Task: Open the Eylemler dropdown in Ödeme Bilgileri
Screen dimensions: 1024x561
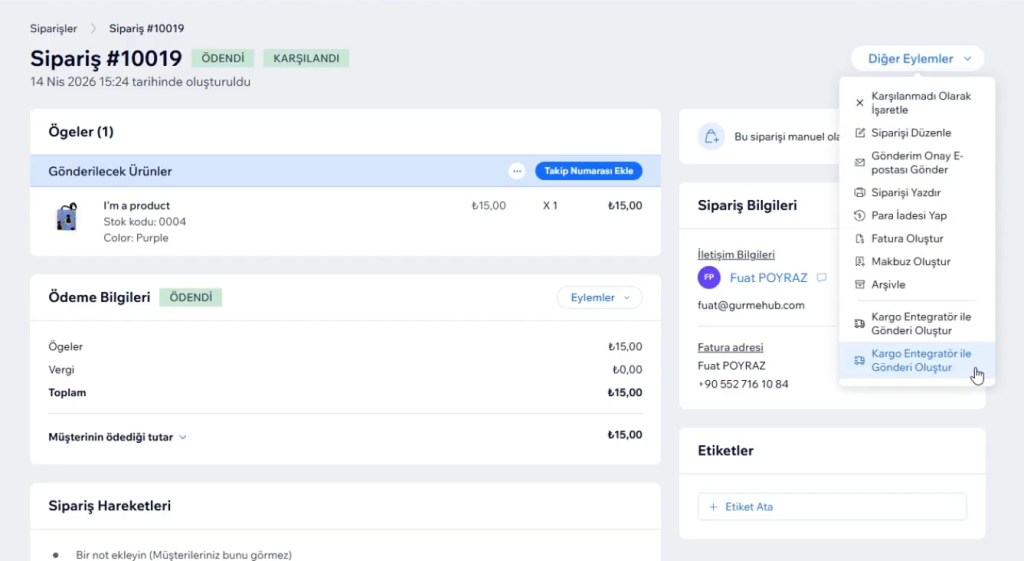Action: tap(599, 297)
